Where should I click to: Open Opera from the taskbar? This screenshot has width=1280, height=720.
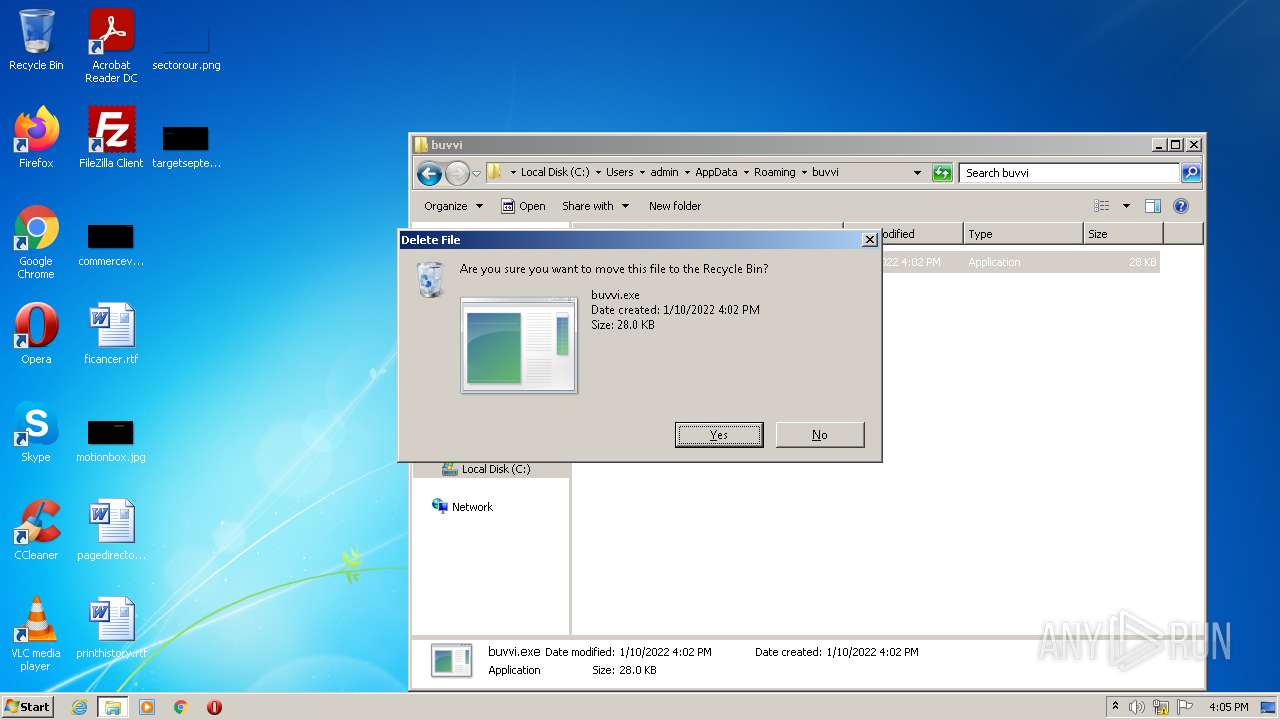[214, 707]
